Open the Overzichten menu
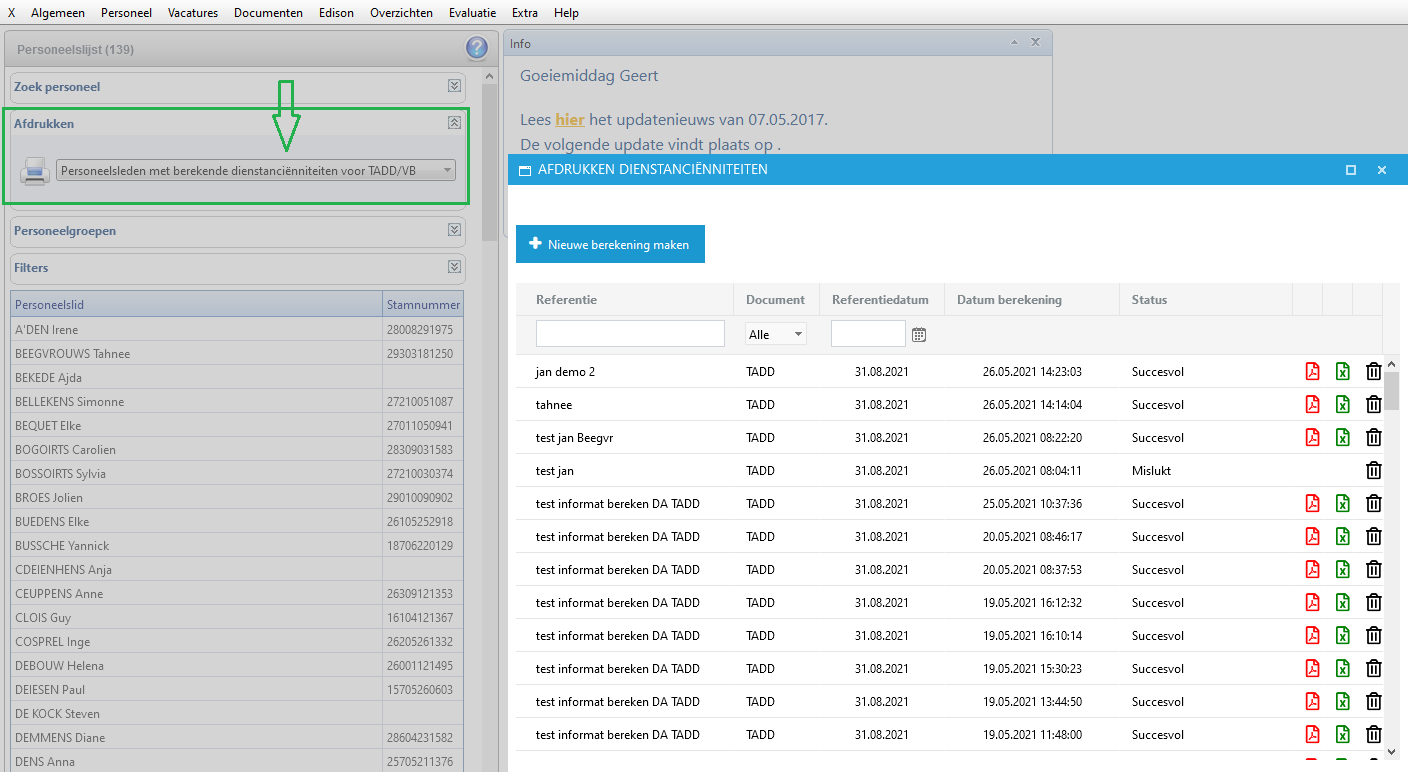This screenshot has width=1408, height=772. pos(402,13)
